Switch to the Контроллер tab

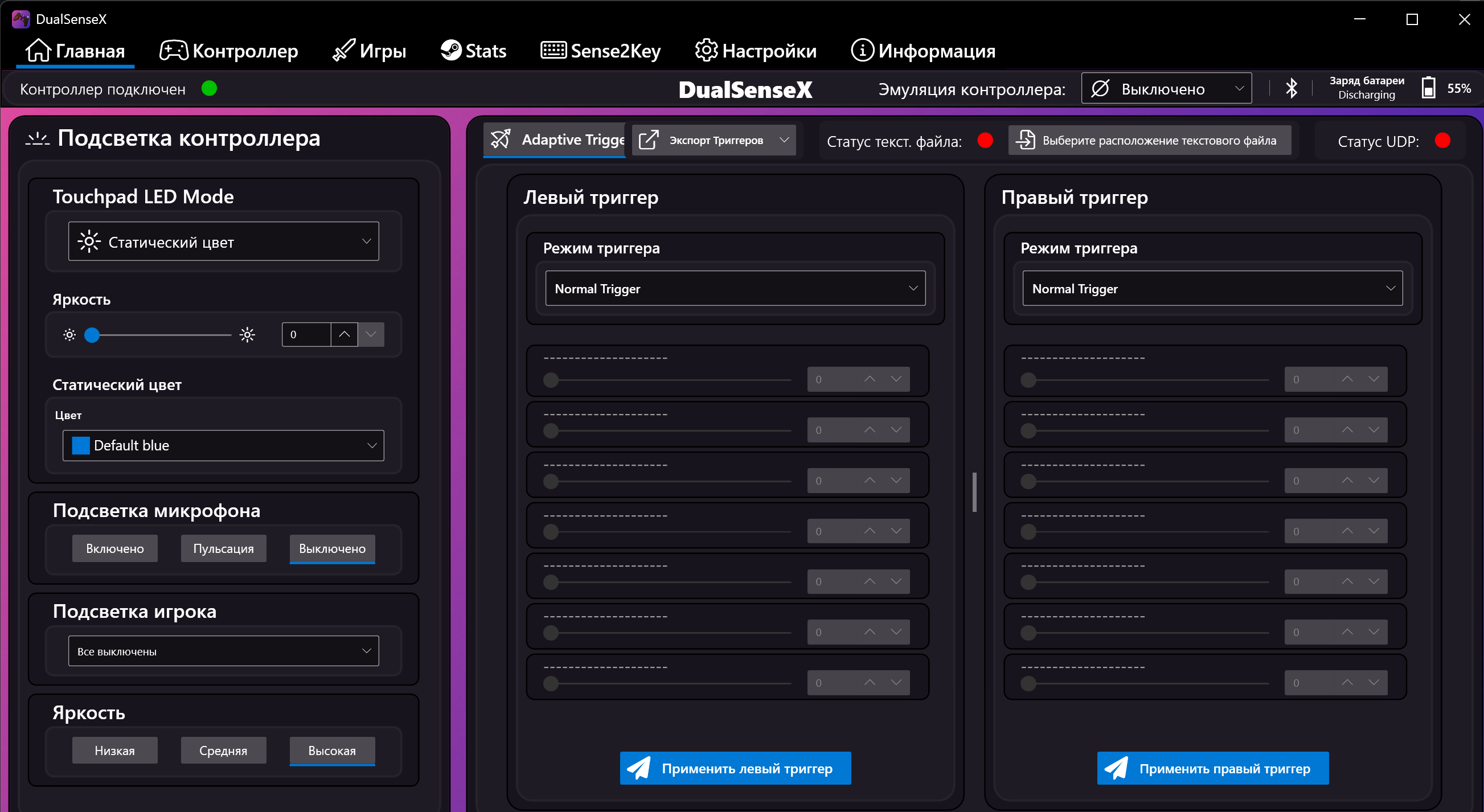point(229,51)
